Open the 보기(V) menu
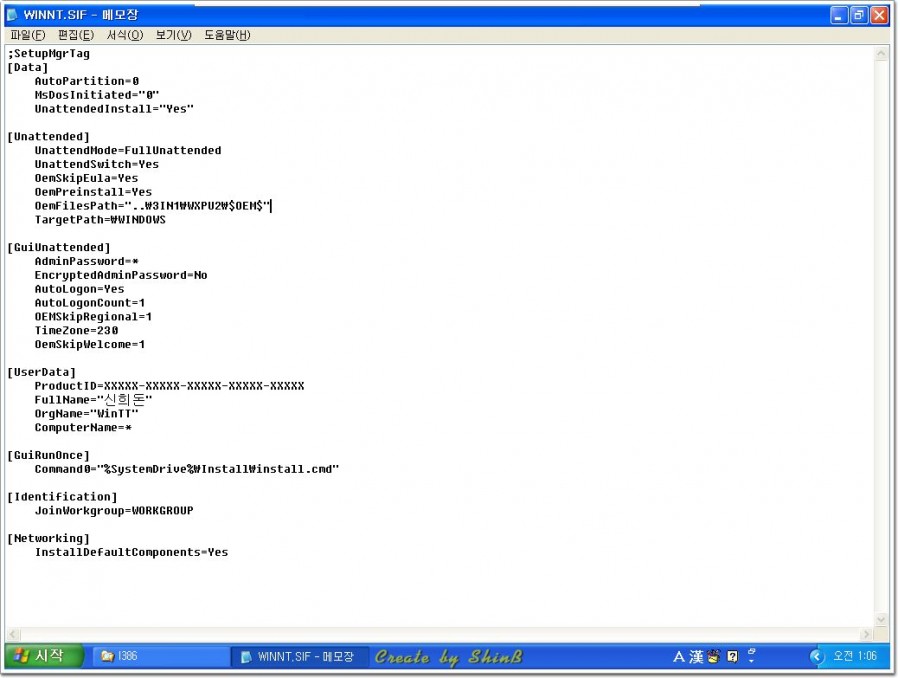The width and height of the screenshot is (900, 678). (173, 35)
